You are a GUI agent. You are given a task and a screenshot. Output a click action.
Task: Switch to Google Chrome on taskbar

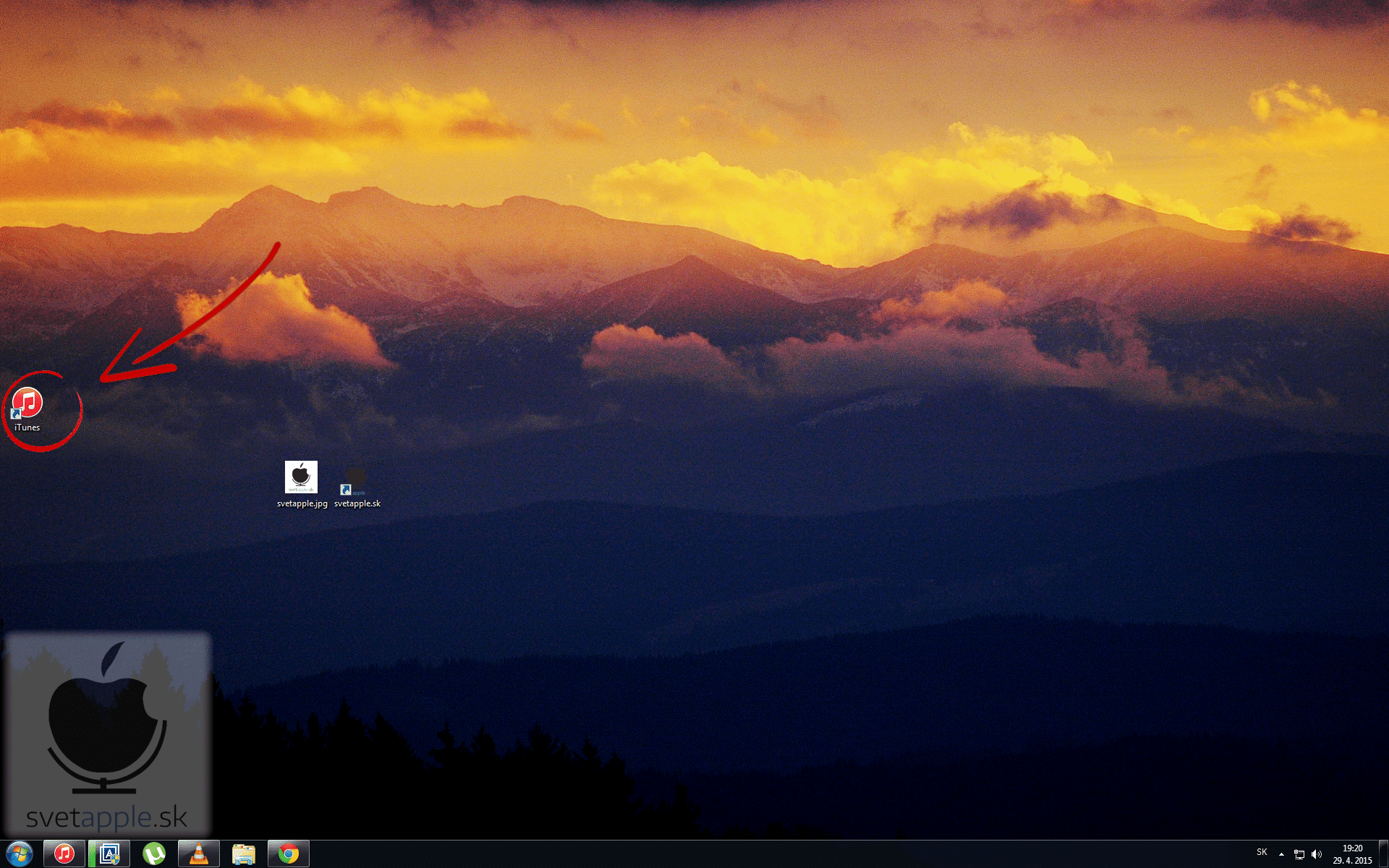[x=289, y=854]
